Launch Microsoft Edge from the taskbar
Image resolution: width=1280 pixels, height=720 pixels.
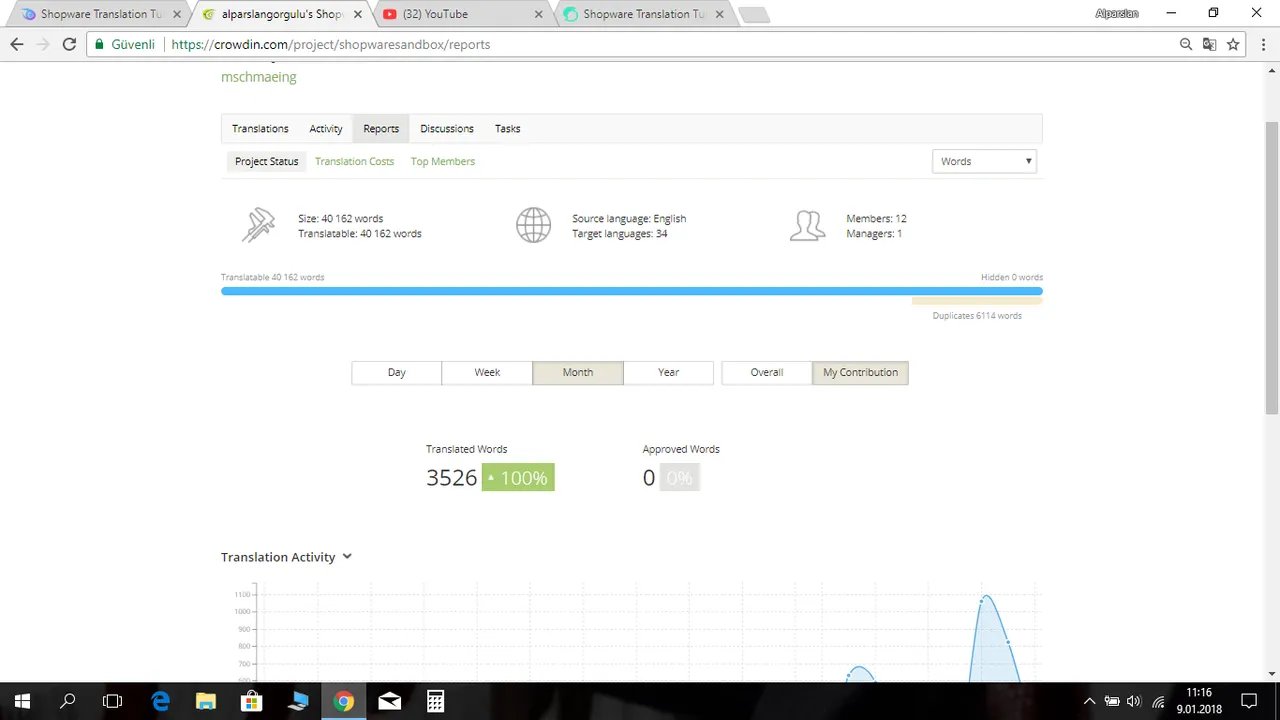160,701
